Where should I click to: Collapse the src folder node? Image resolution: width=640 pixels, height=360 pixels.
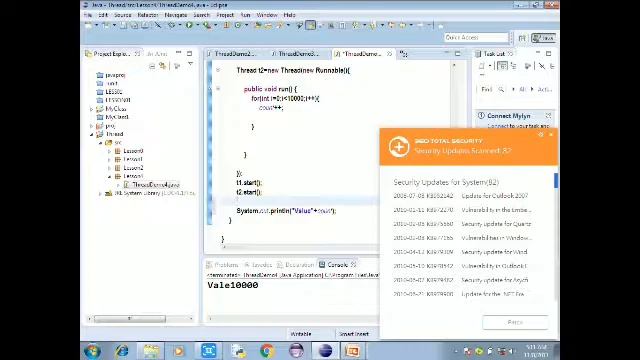click(x=100, y=143)
